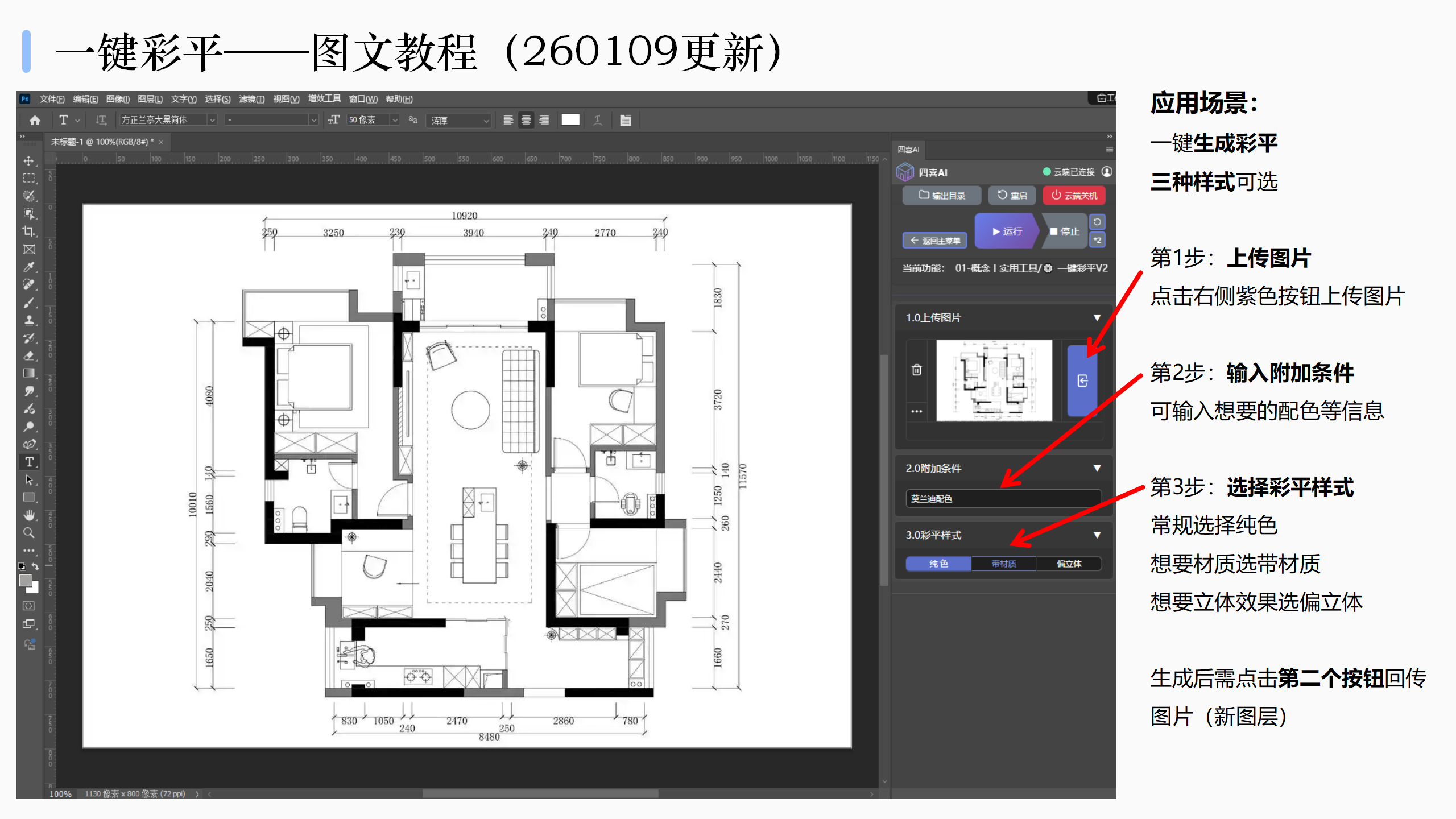Select the Hand tool
The width and height of the screenshot is (1456, 819).
(28, 515)
